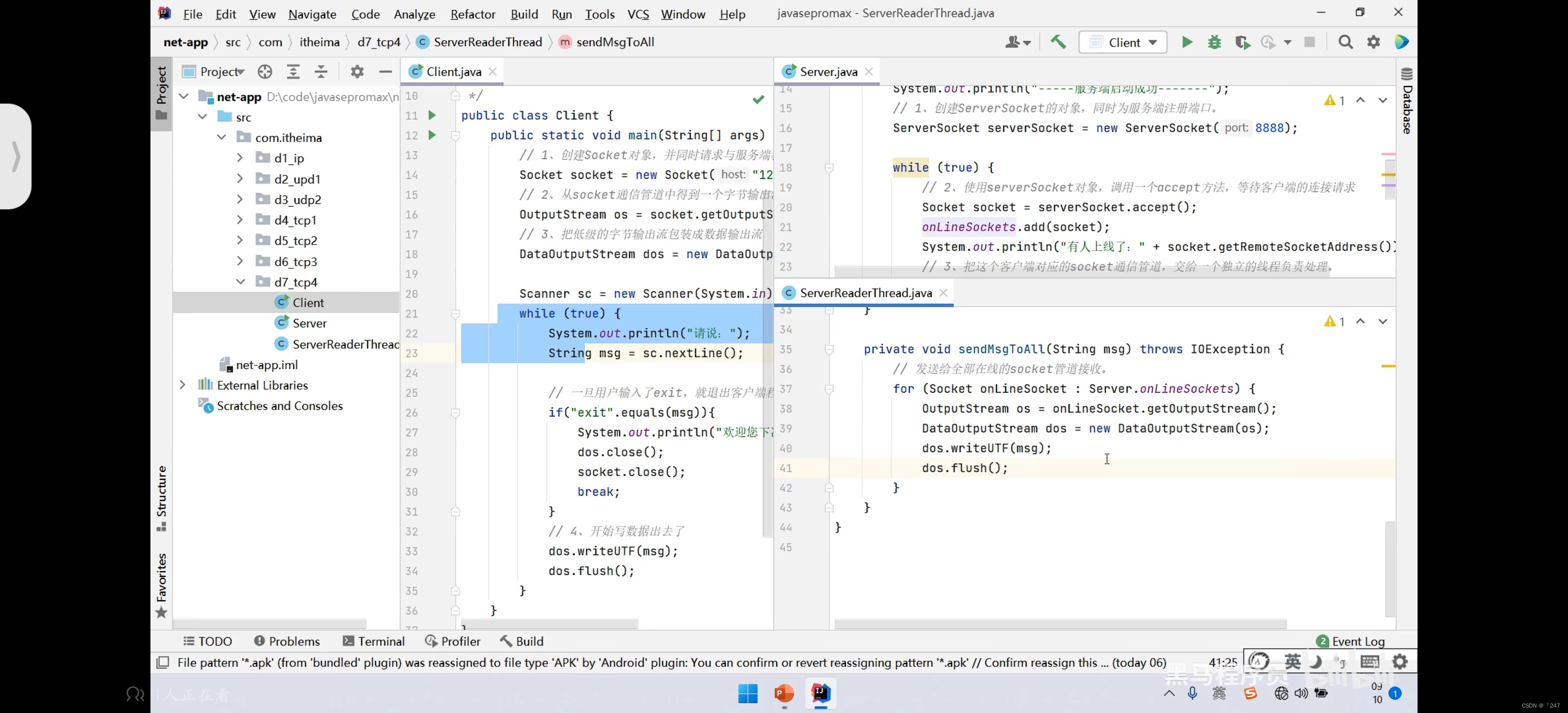Click horizontal scrollbar of the Client.java editor

549,624
